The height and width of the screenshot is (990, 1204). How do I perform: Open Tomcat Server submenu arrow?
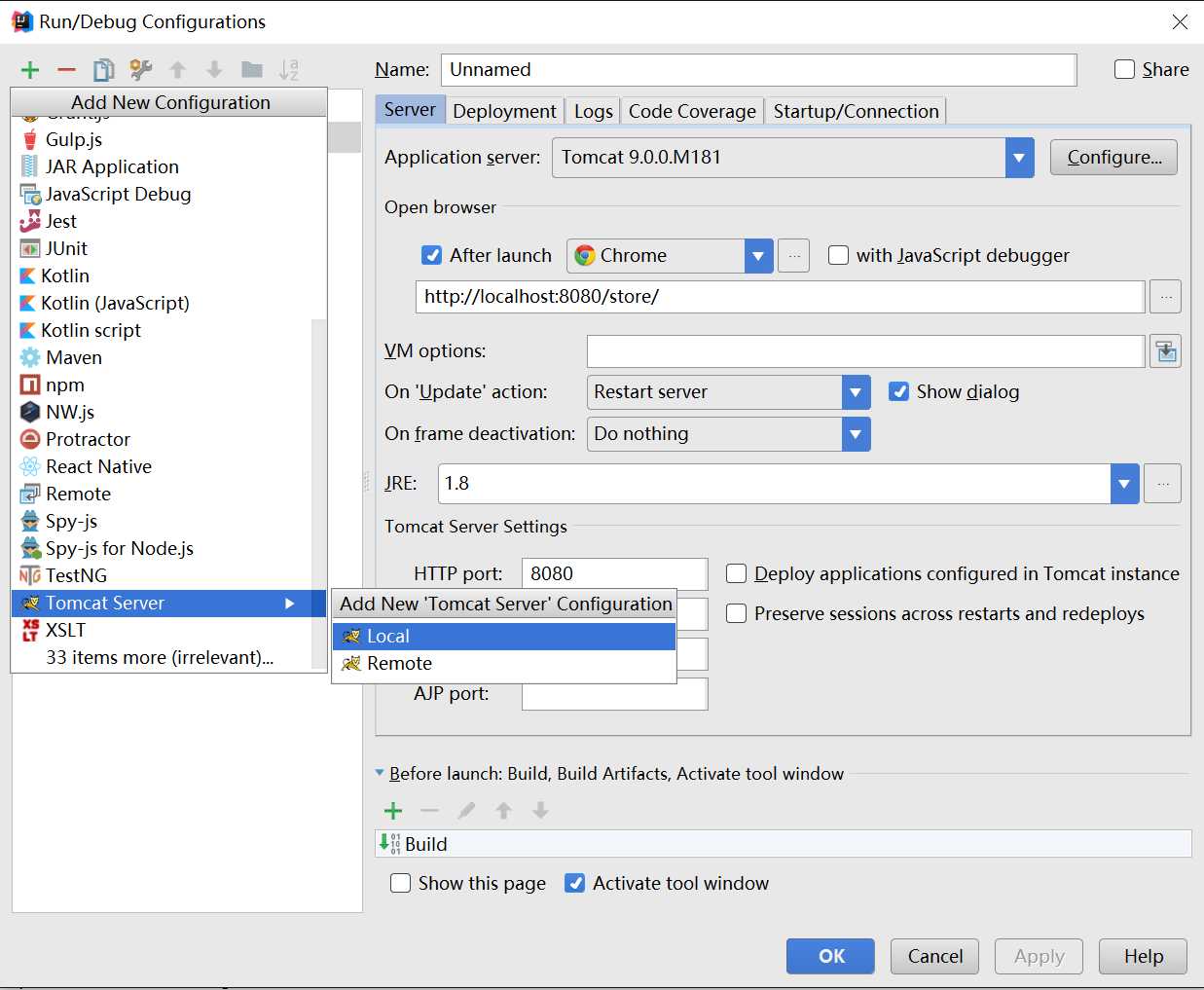(x=290, y=604)
